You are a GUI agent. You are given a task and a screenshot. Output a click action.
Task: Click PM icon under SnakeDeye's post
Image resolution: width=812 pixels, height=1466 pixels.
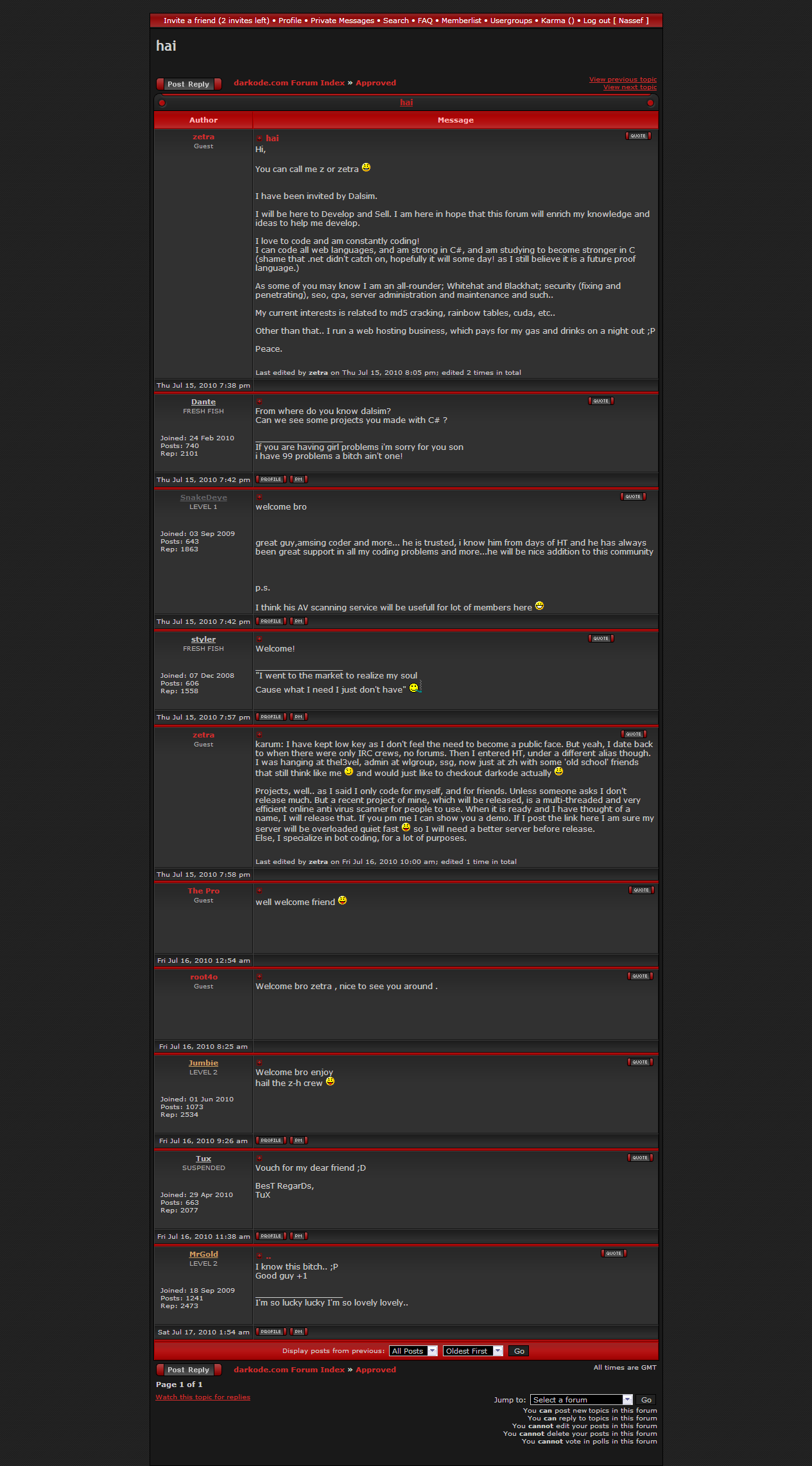point(298,621)
